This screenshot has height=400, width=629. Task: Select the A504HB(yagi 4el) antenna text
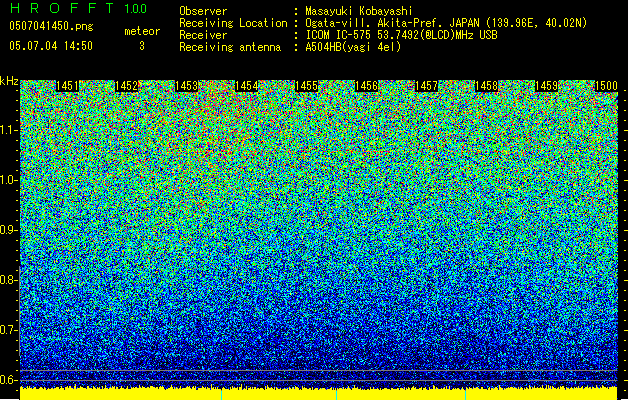353,47
